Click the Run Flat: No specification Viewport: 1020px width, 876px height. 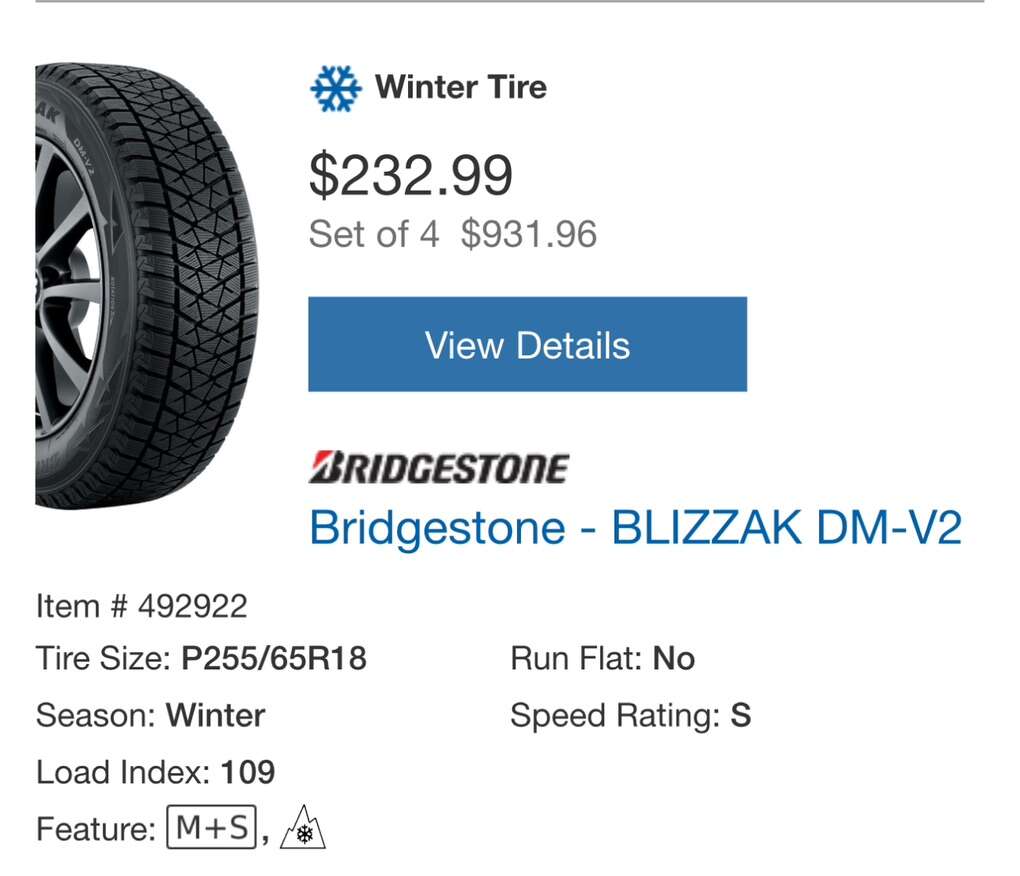(x=602, y=659)
